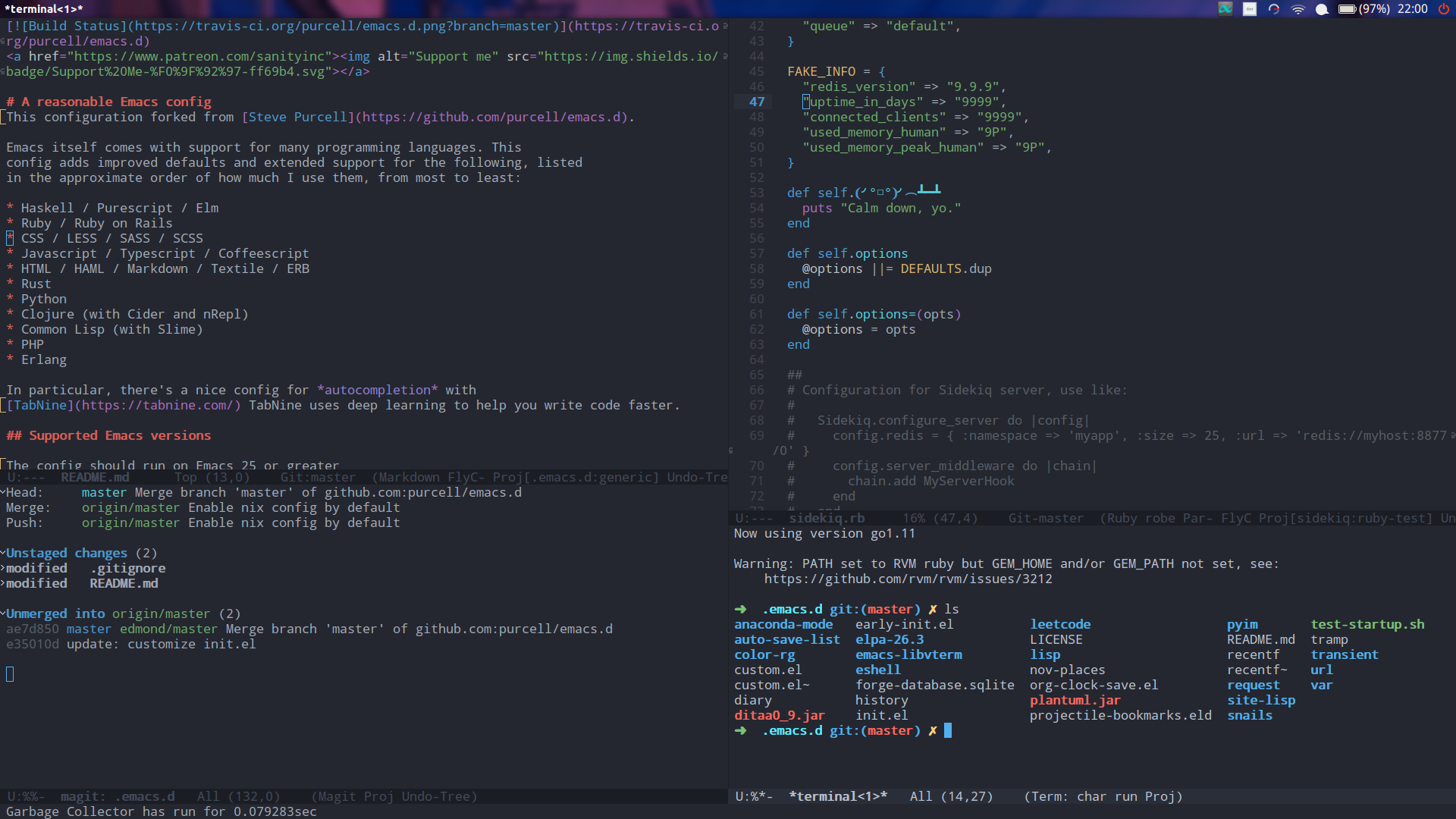The image size is (1456, 819).
Task: Click the Clojure (with Cider and nRepl) item
Action: tap(135, 314)
